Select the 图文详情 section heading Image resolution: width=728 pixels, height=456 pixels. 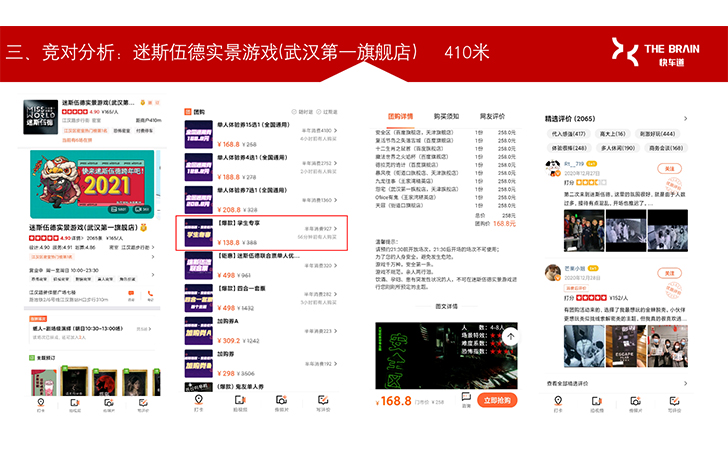point(446,306)
